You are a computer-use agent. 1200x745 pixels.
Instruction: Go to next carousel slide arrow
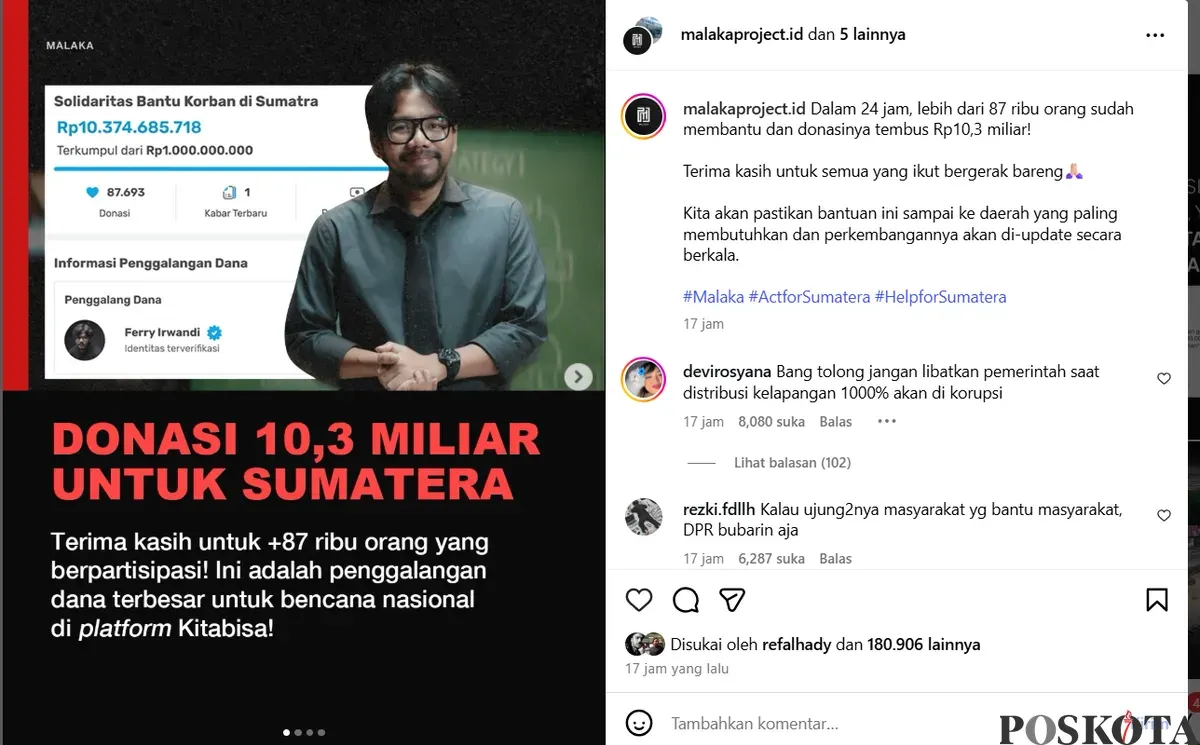pyautogui.click(x=578, y=377)
